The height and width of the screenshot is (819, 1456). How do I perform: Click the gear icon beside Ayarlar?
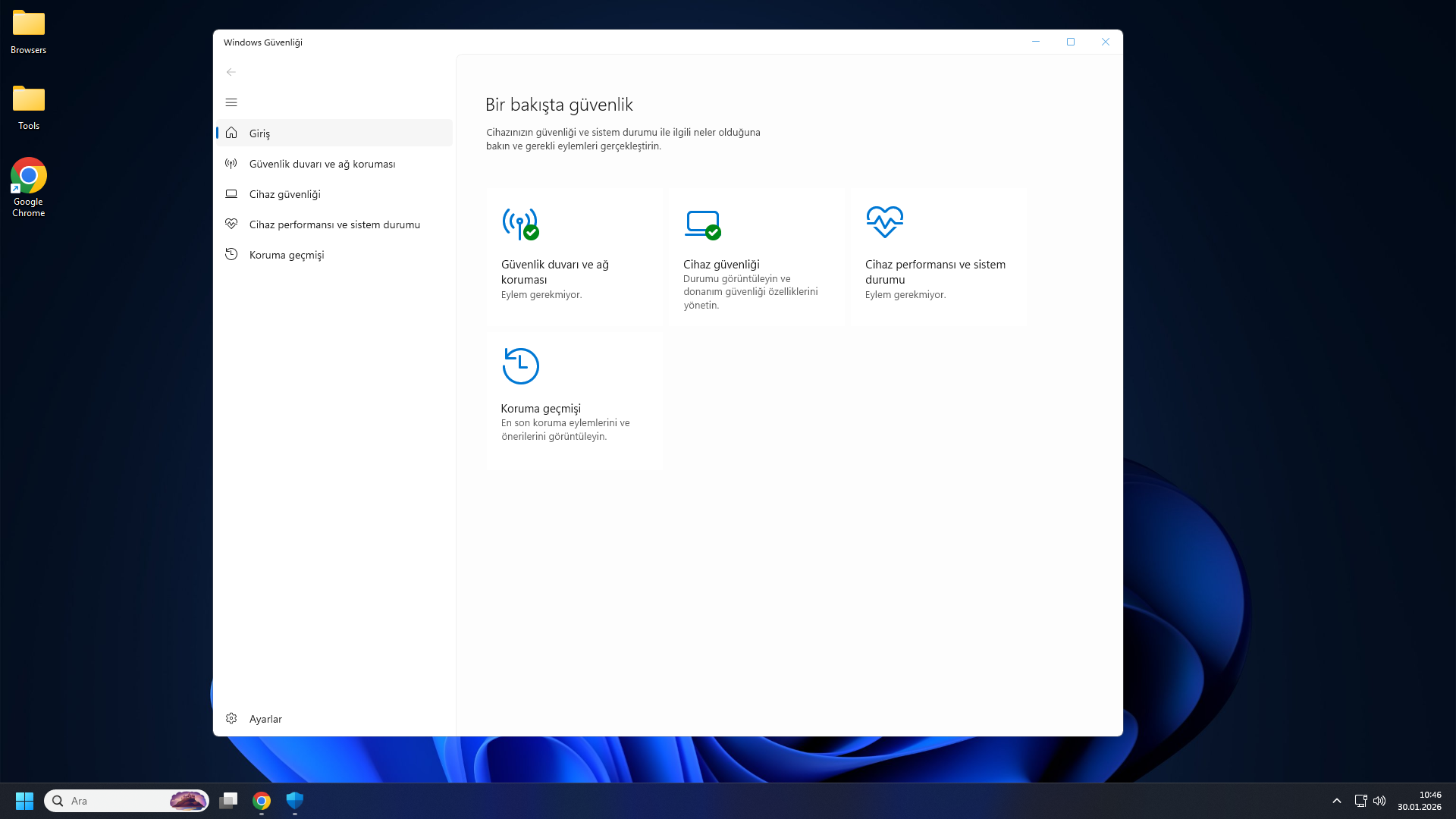pos(231,718)
